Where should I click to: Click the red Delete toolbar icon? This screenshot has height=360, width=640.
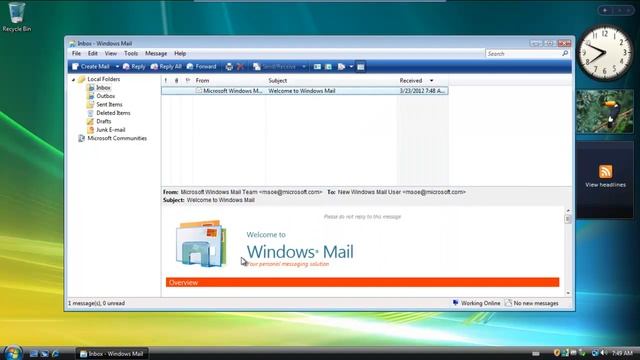coord(240,67)
